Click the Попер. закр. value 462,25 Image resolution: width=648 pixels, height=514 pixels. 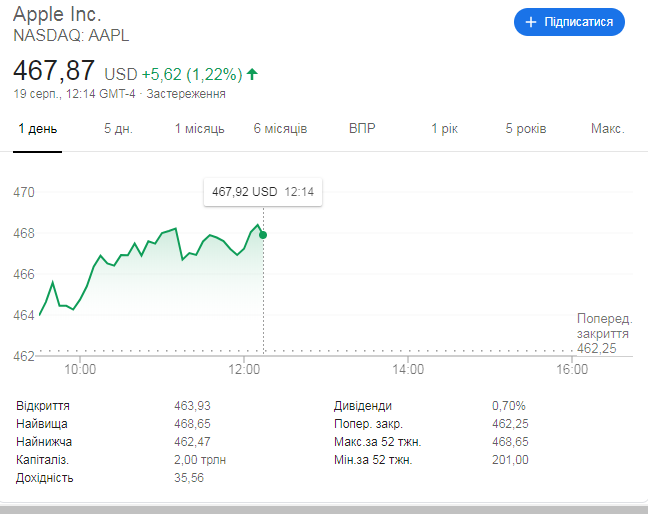coord(510,424)
